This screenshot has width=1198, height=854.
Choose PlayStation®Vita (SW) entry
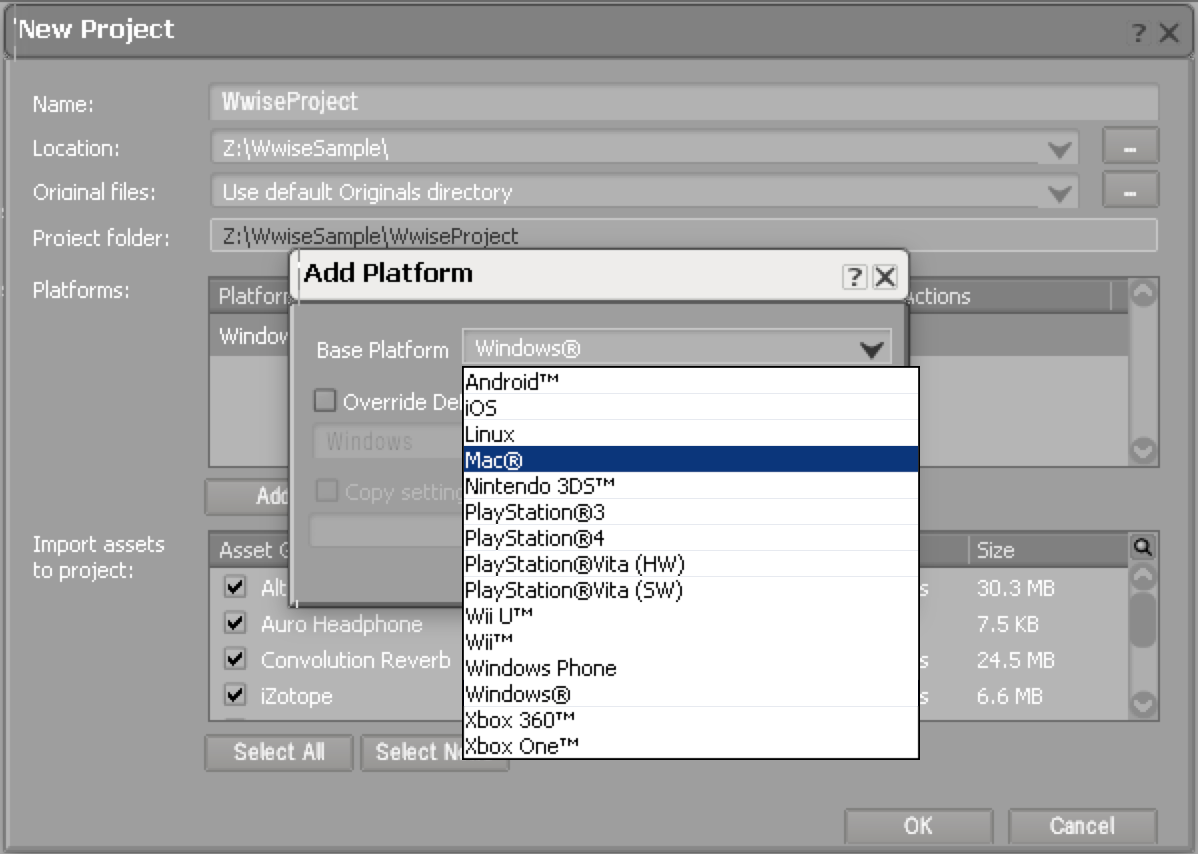[691, 590]
